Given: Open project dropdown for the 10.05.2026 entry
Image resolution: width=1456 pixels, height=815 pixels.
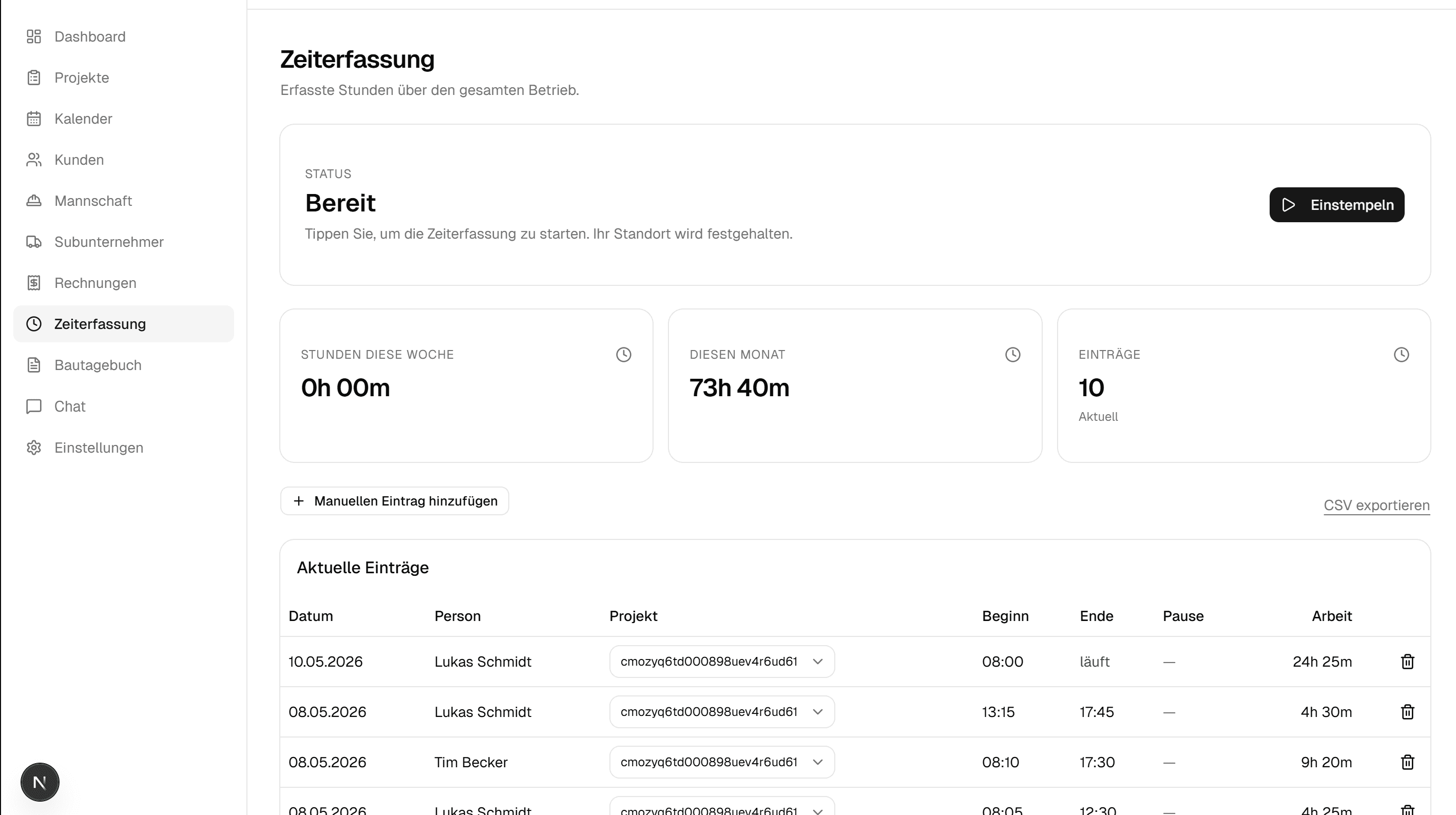Looking at the screenshot, I should (722, 661).
